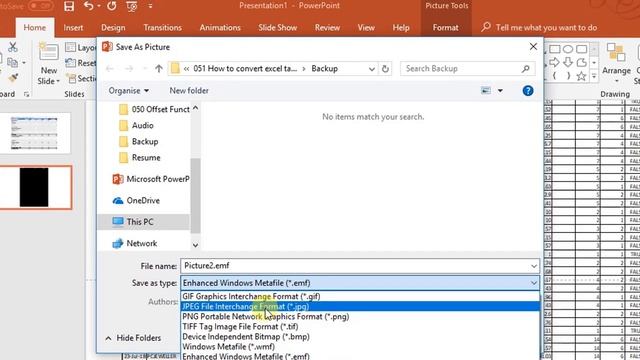Select the rectangle shape in shapes gallery
The width and height of the screenshot is (640, 360).
(x=554, y=49)
